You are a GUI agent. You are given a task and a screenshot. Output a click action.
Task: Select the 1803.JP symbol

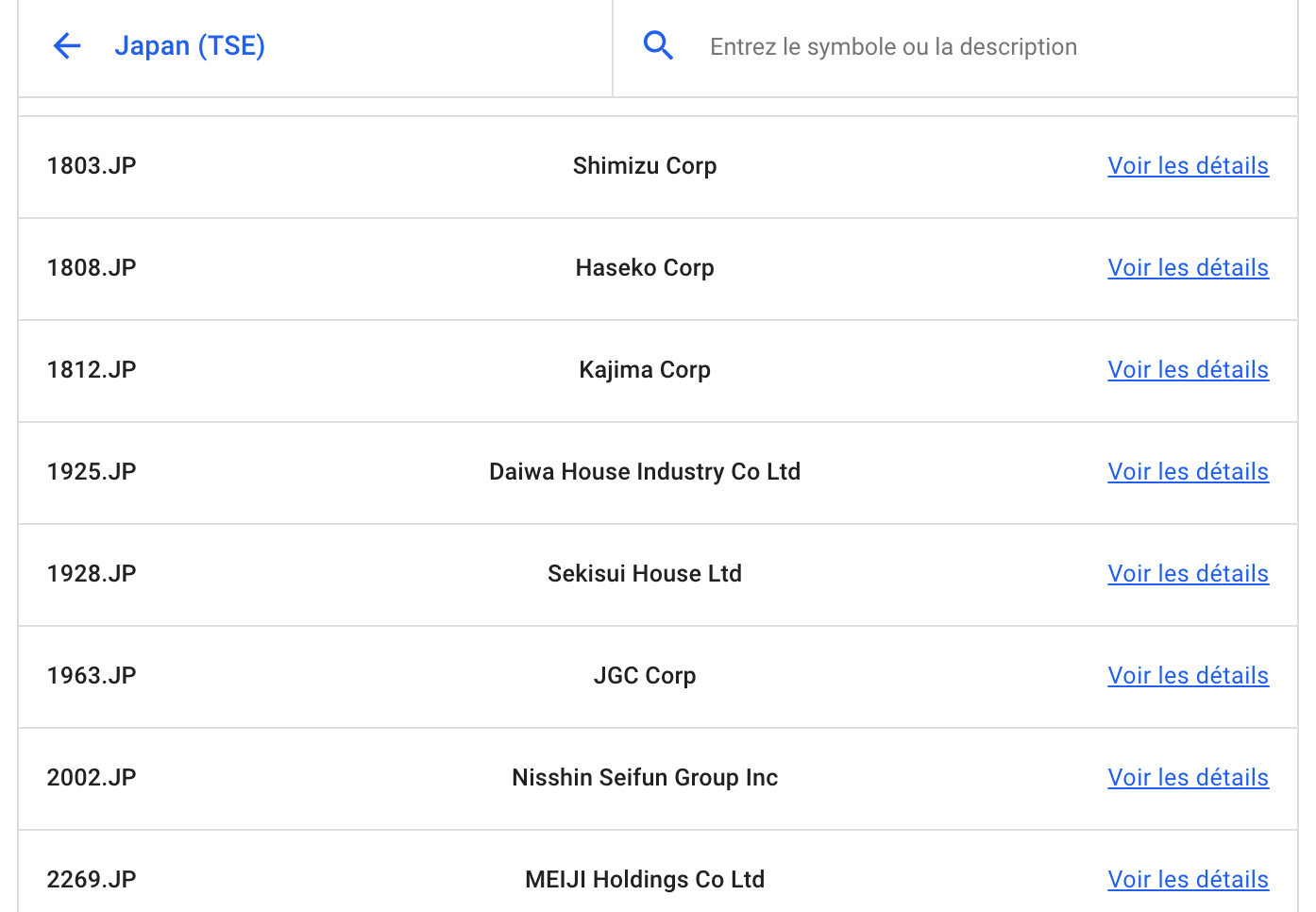(92, 165)
